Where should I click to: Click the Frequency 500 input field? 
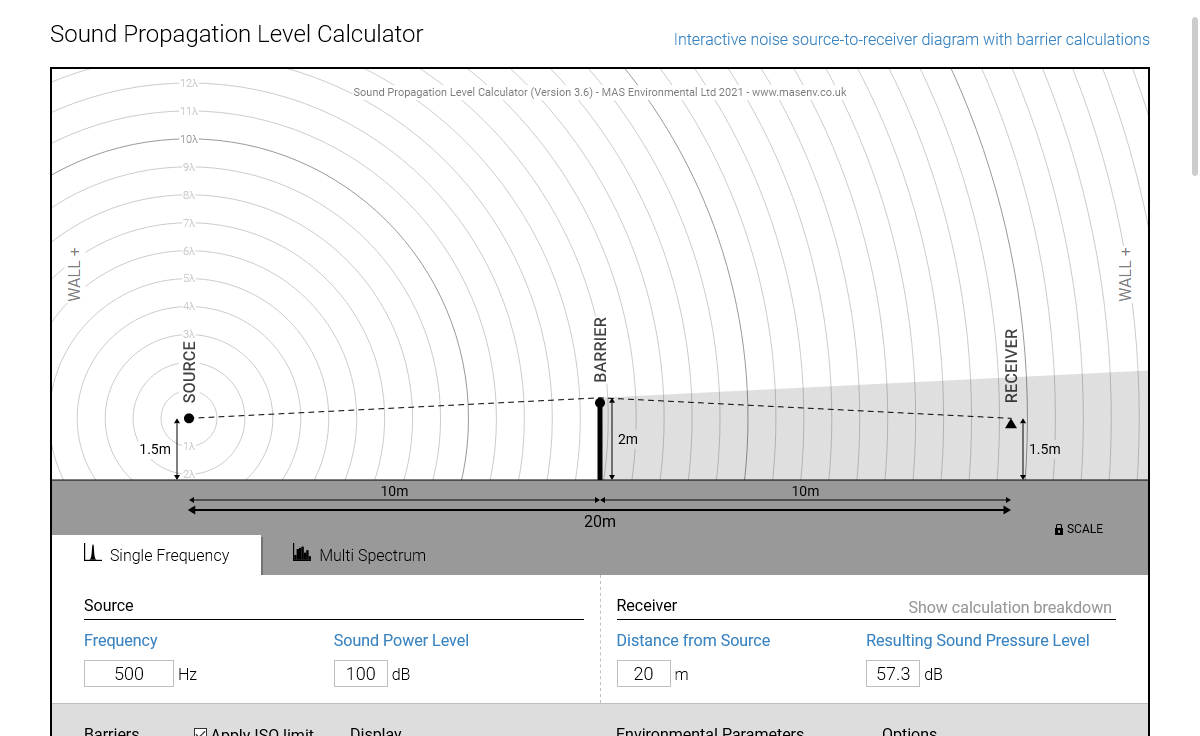(x=129, y=674)
